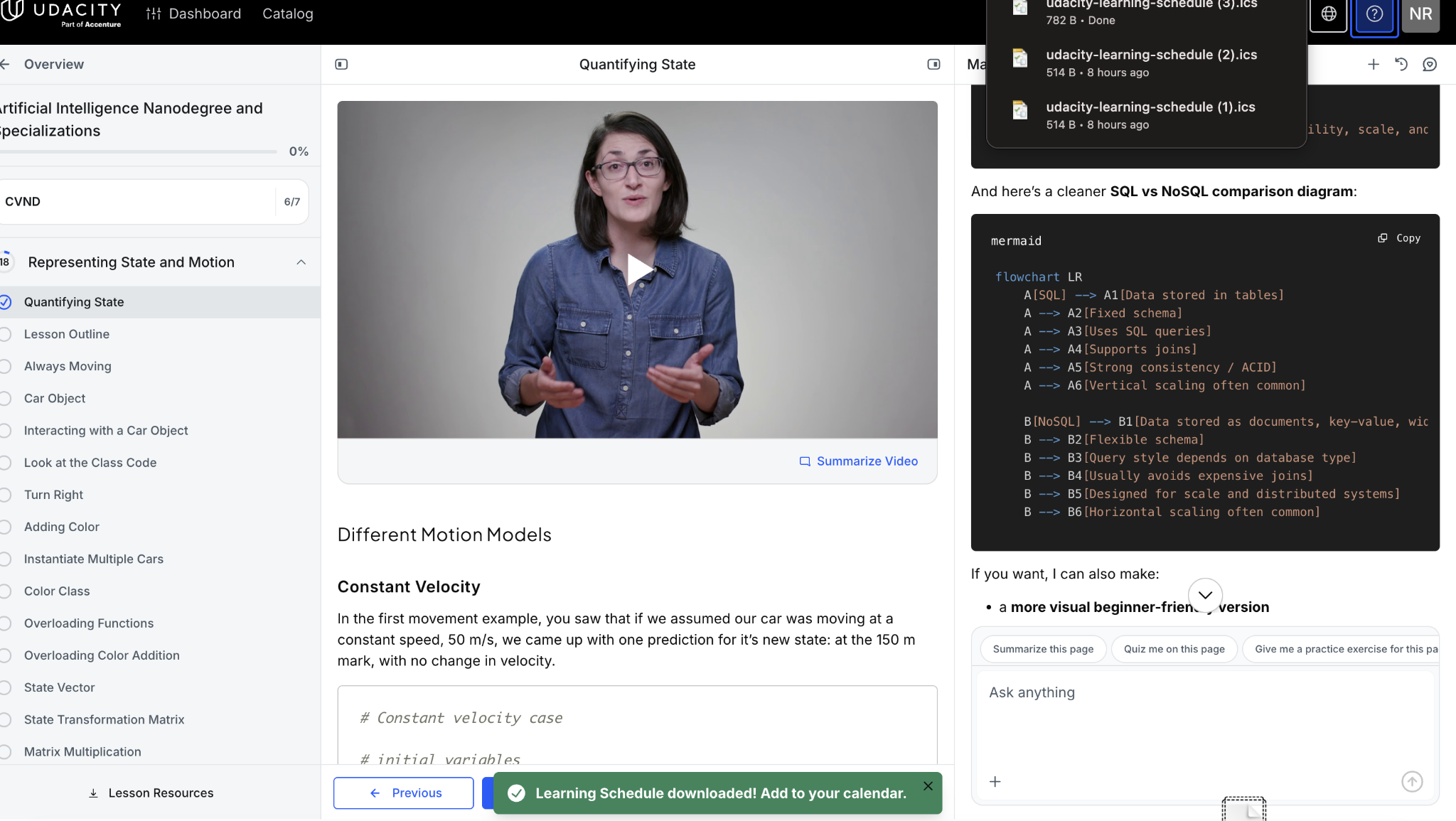1456x821 pixels.
Task: Click the green success checkmark icon
Action: tap(517, 793)
